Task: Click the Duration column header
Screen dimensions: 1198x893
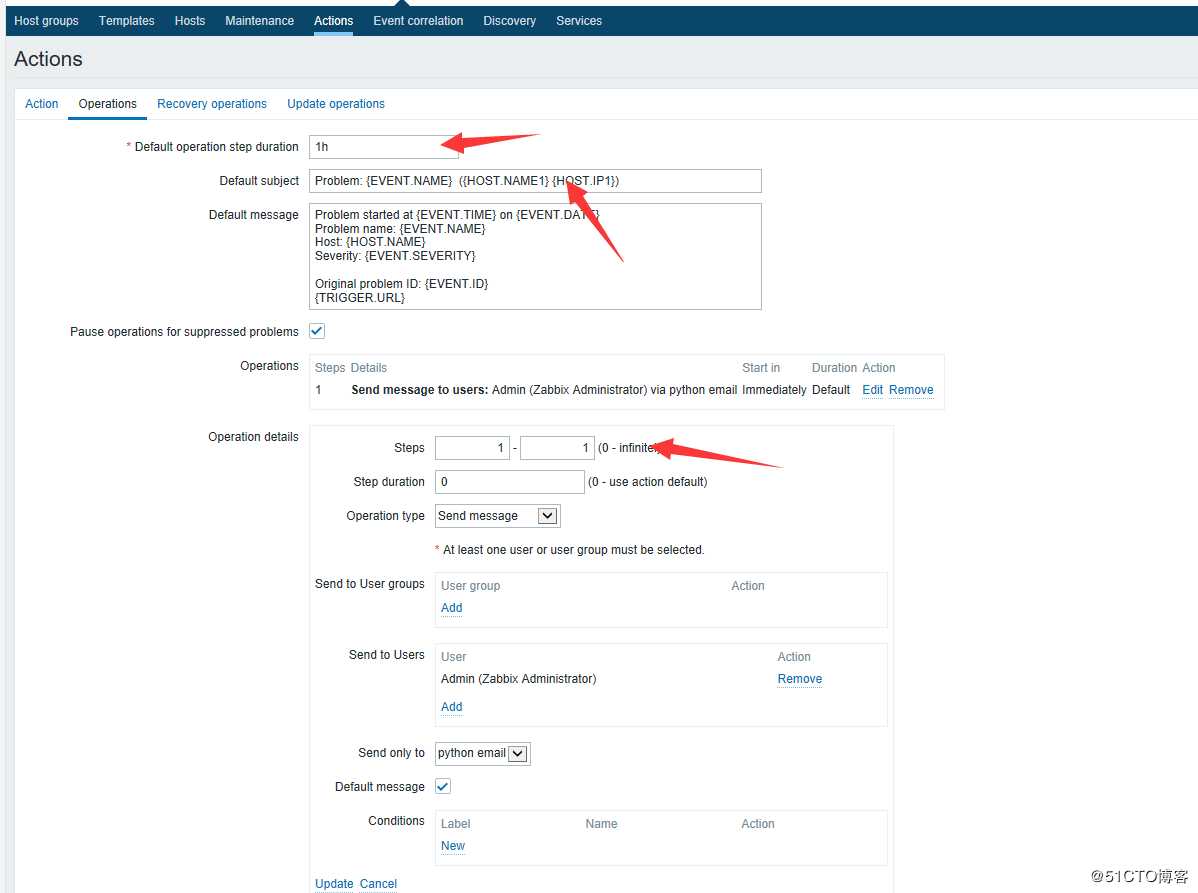Action: [834, 367]
